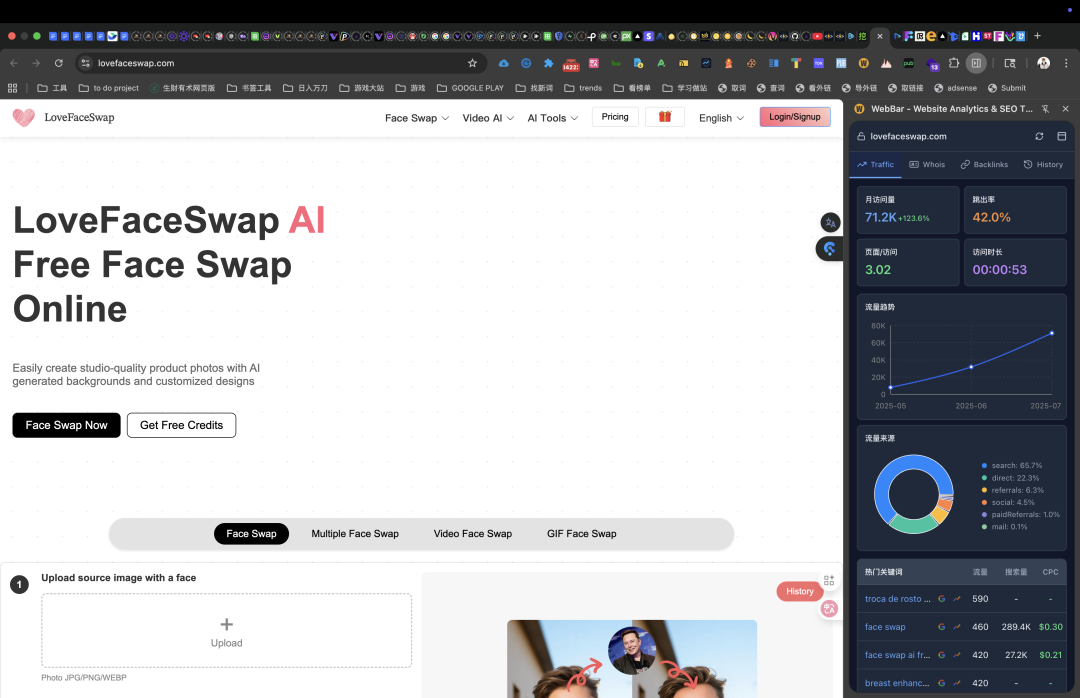Click the 'search: 65.7%' legend entry

(1012, 466)
